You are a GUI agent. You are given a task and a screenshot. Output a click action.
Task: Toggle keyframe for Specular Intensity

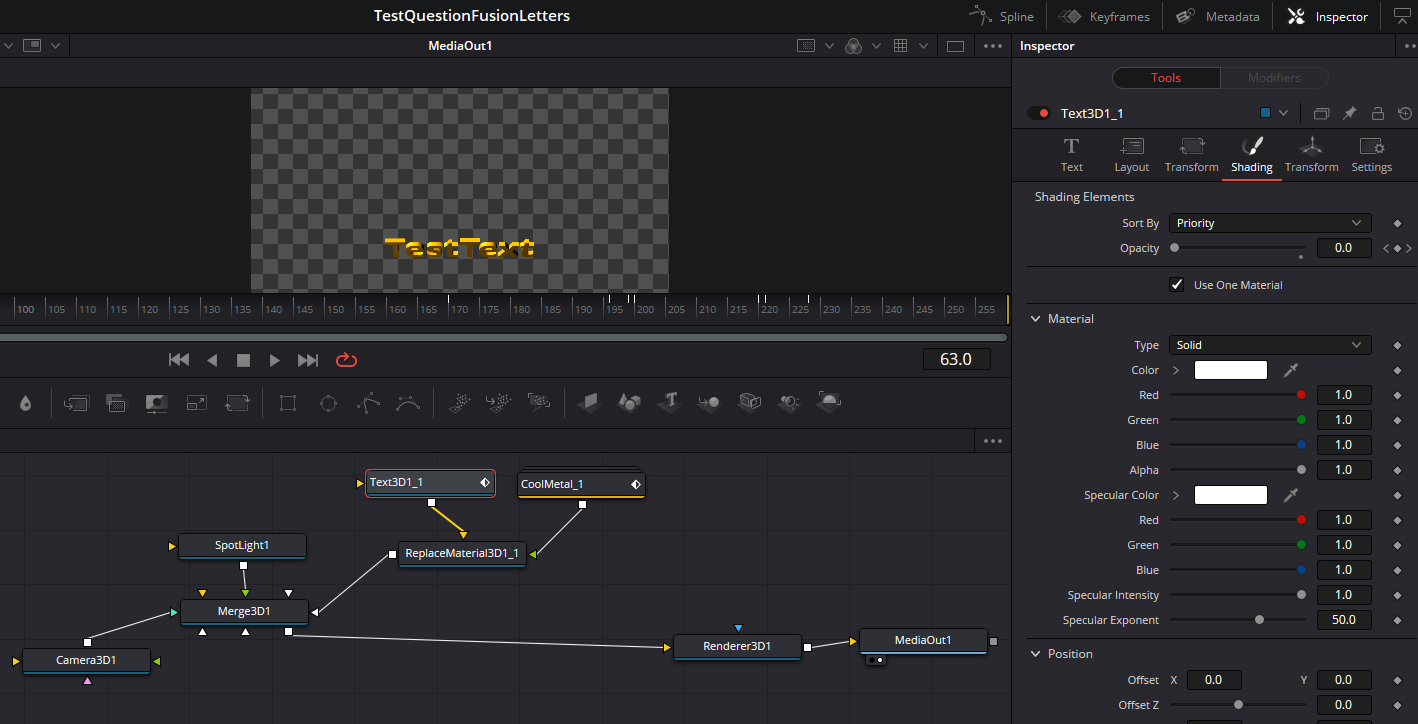[x=1397, y=595]
